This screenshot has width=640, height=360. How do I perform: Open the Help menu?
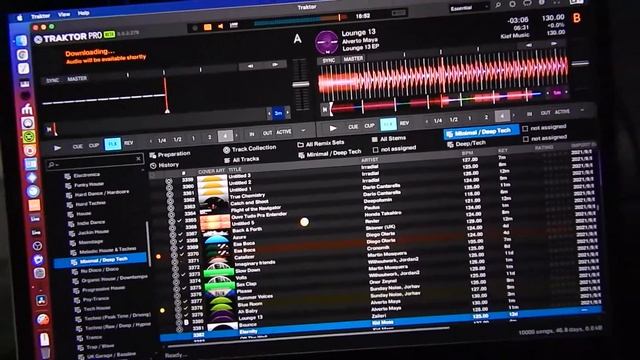(x=84, y=13)
